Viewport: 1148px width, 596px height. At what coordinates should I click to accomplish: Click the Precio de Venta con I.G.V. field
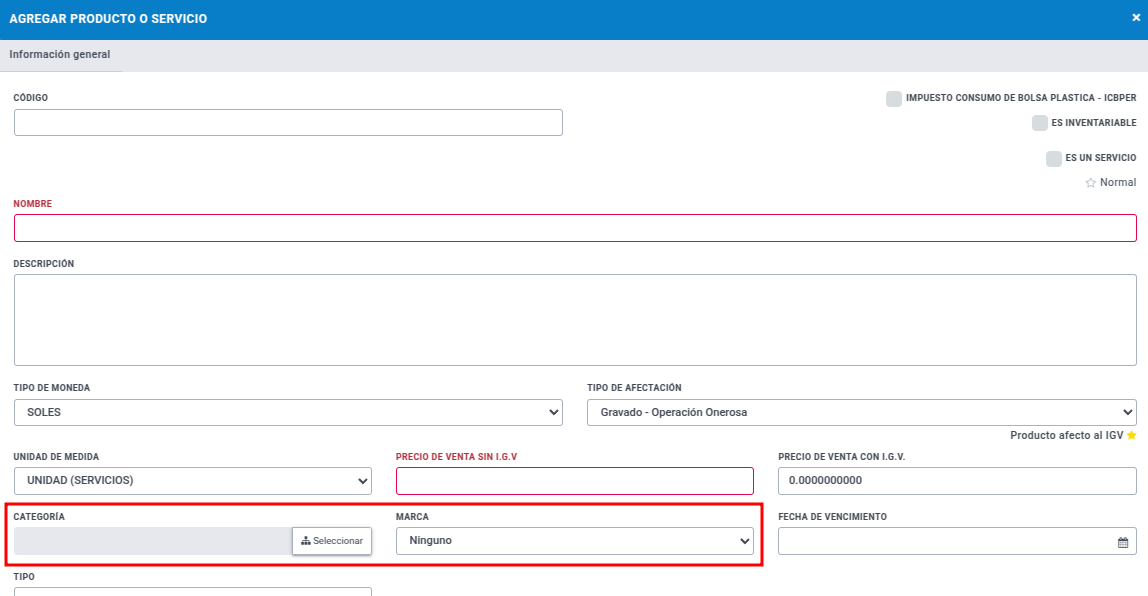[957, 481]
